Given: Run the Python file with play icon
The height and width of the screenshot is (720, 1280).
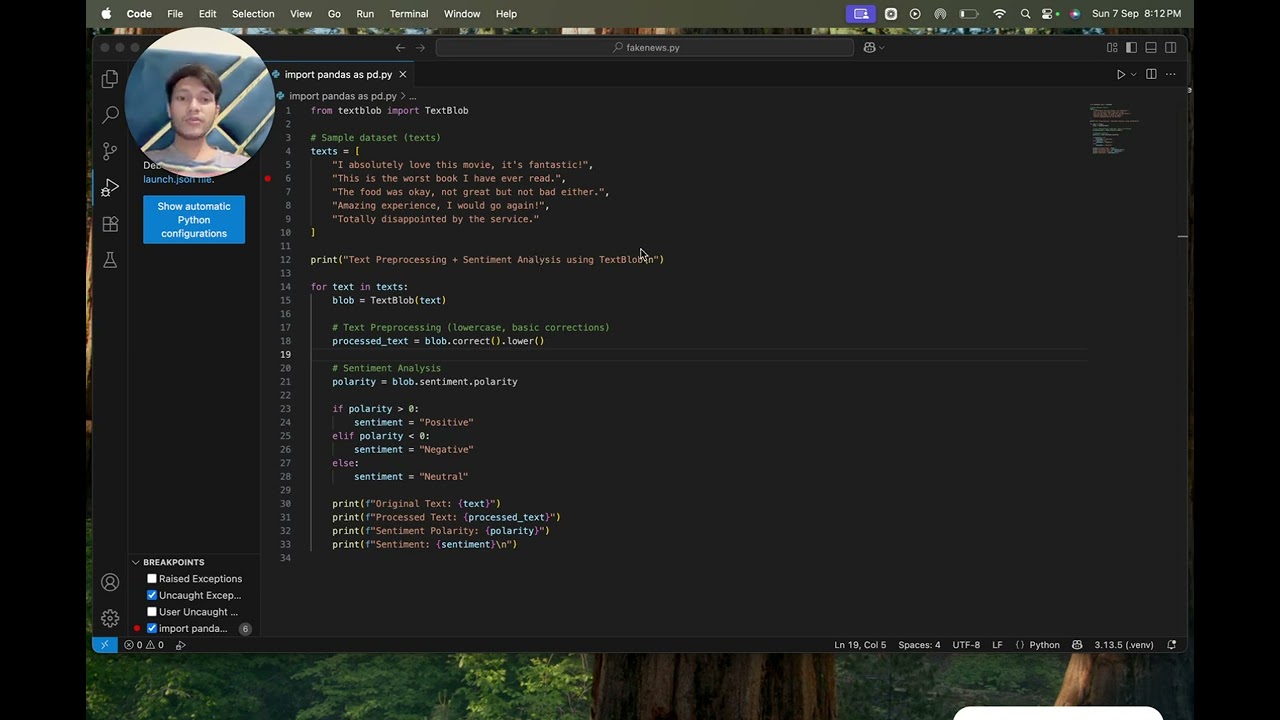Looking at the screenshot, I should (x=1121, y=74).
